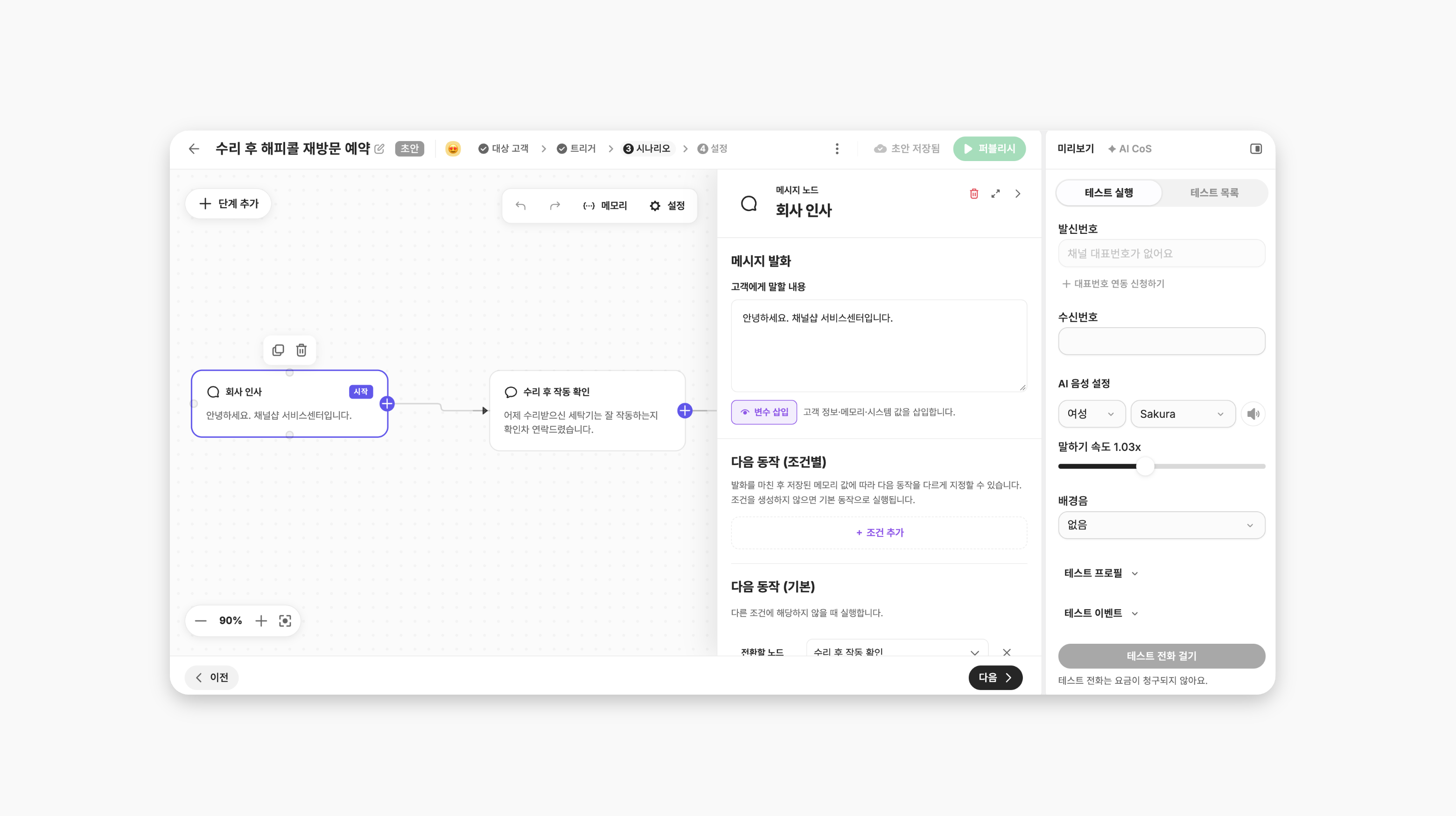
Task: Redo the canvas action
Action: 555,206
